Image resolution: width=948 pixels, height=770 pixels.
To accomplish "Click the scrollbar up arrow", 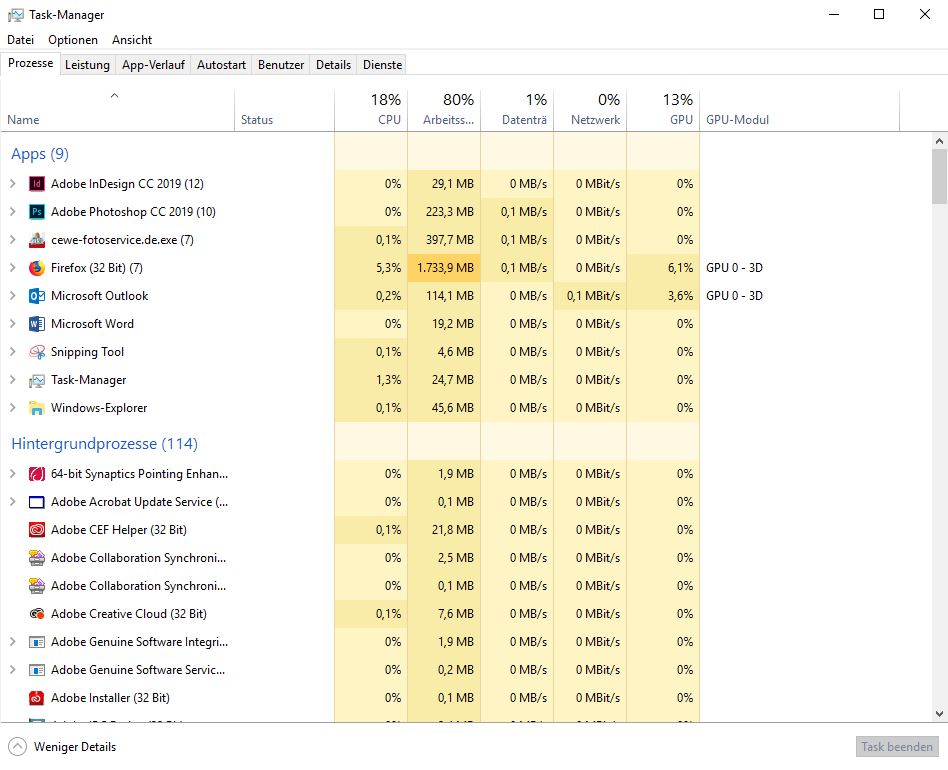I will coord(940,141).
